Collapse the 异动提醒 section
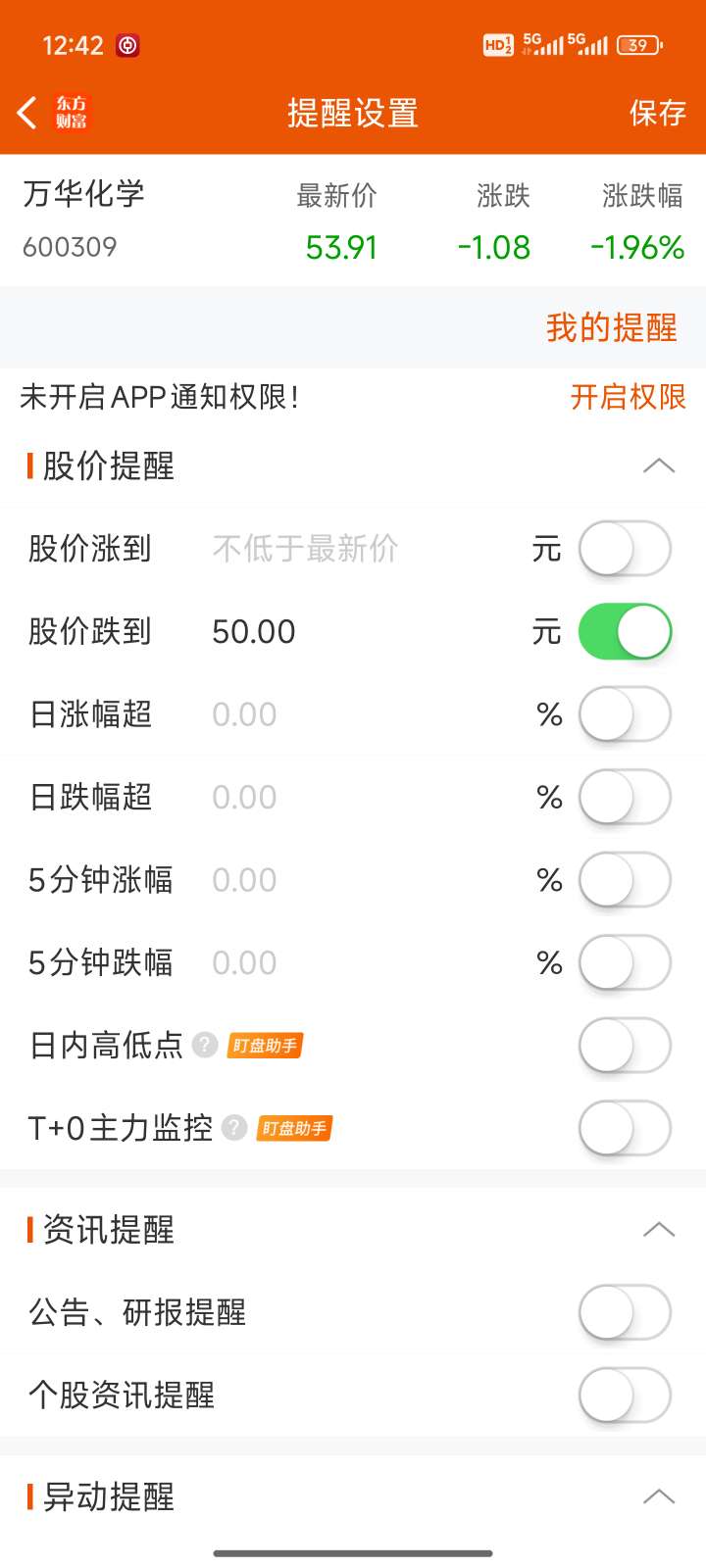Viewport: 706px width, 1568px height. pyautogui.click(x=659, y=1496)
